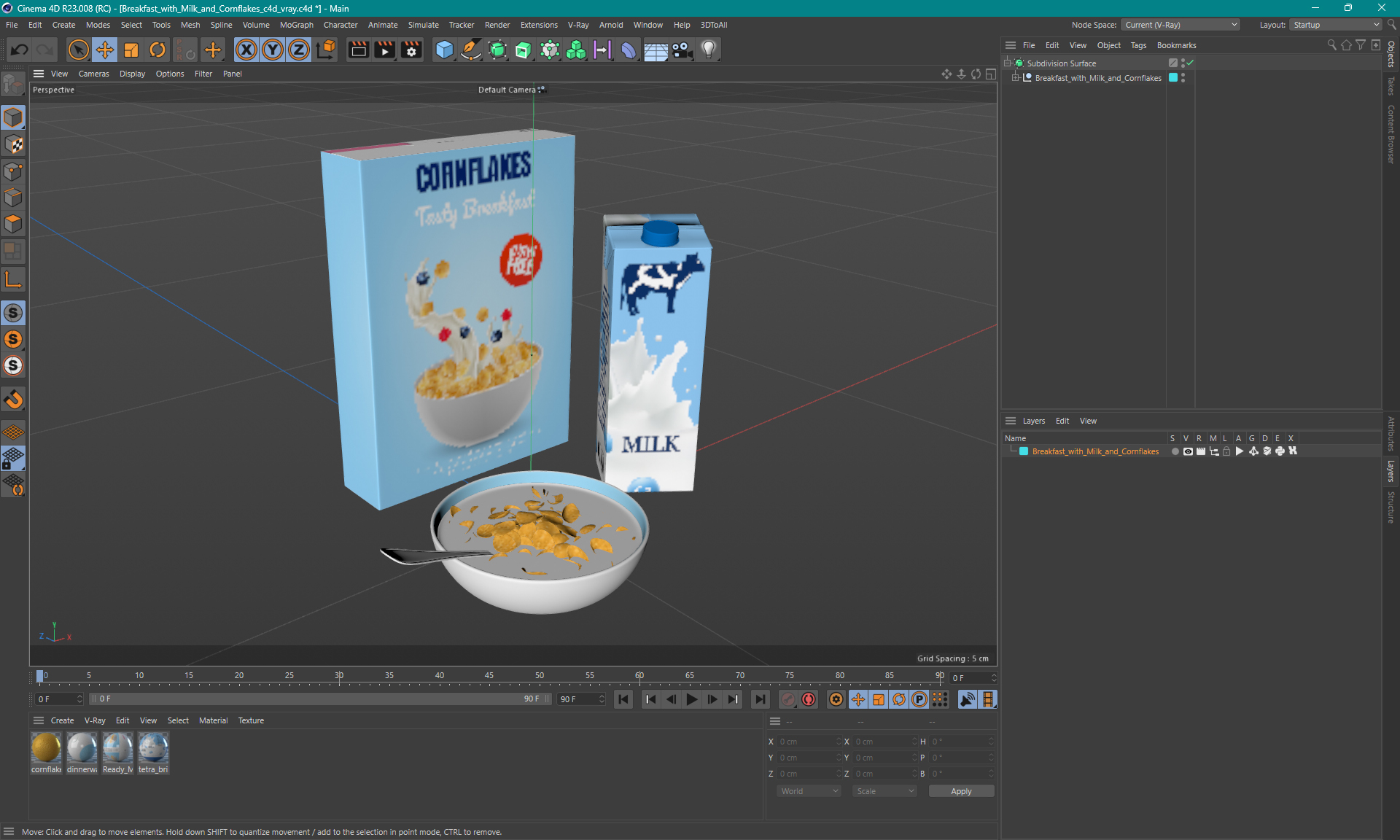
Task: Activate the Move tool icon
Action: tap(104, 50)
